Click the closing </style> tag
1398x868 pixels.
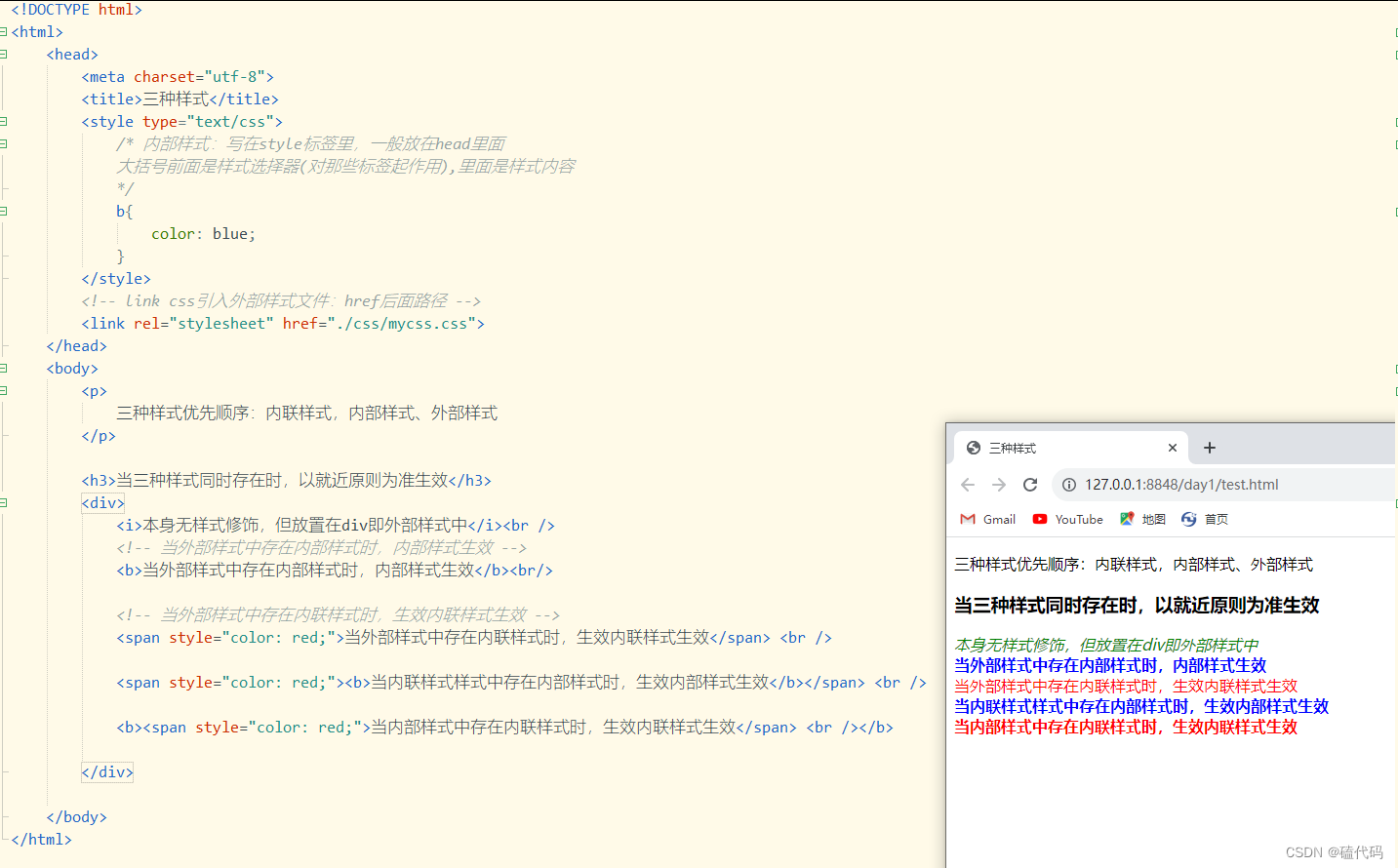click(116, 279)
